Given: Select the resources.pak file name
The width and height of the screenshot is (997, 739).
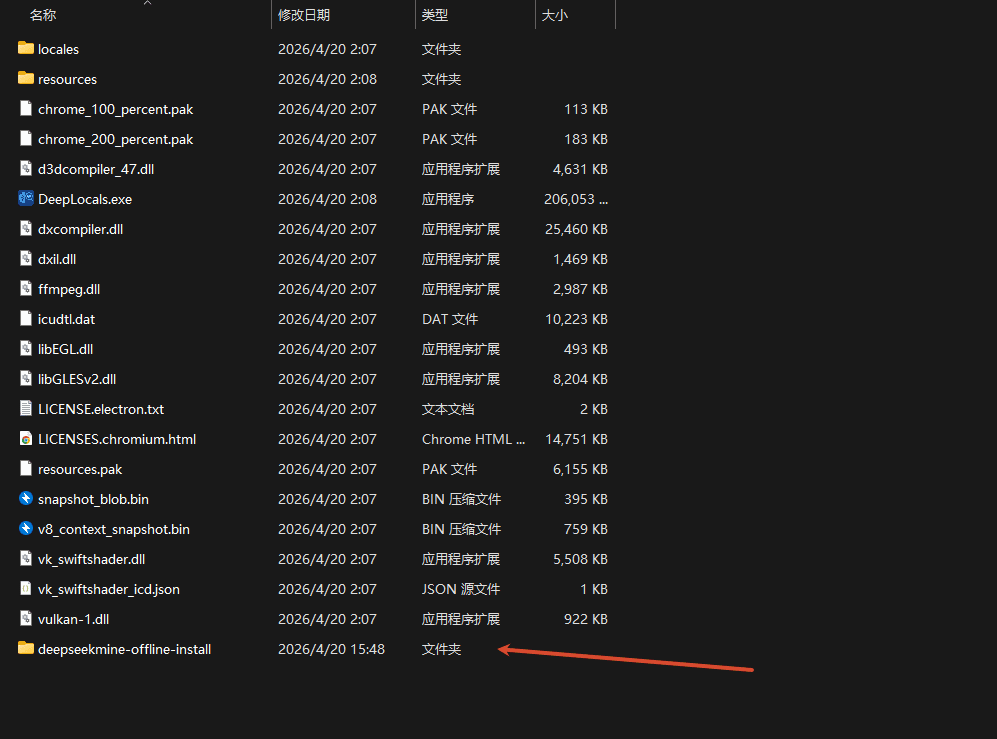Looking at the screenshot, I should 80,468.
